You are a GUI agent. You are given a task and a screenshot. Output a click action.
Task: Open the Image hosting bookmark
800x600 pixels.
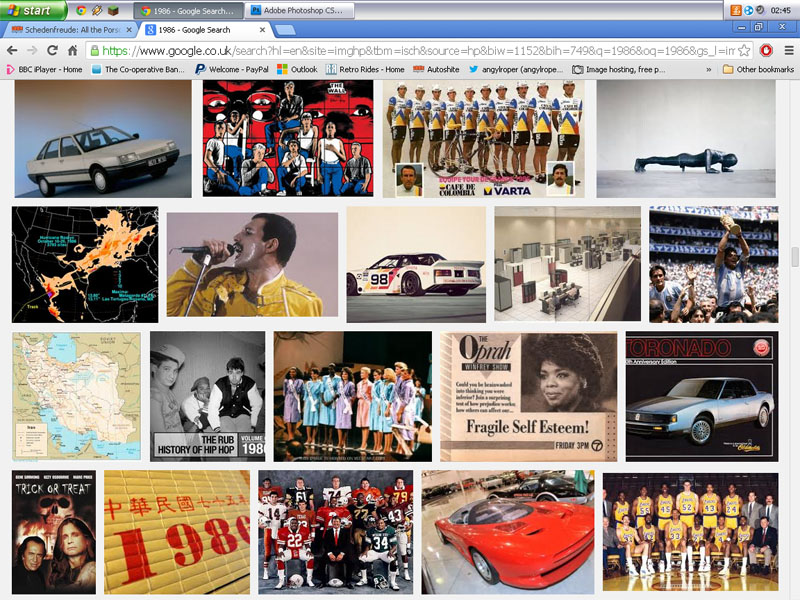(x=618, y=69)
